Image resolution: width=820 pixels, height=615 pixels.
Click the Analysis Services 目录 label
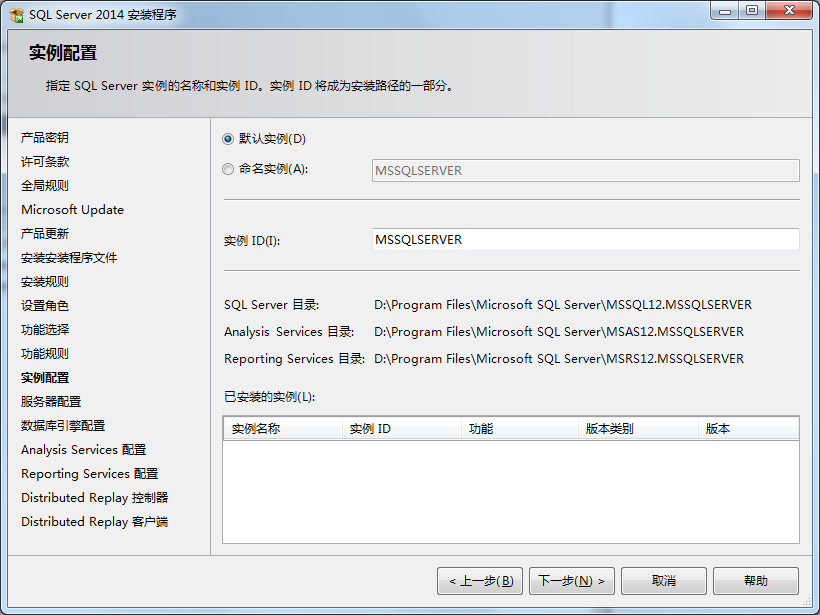[x=289, y=332]
